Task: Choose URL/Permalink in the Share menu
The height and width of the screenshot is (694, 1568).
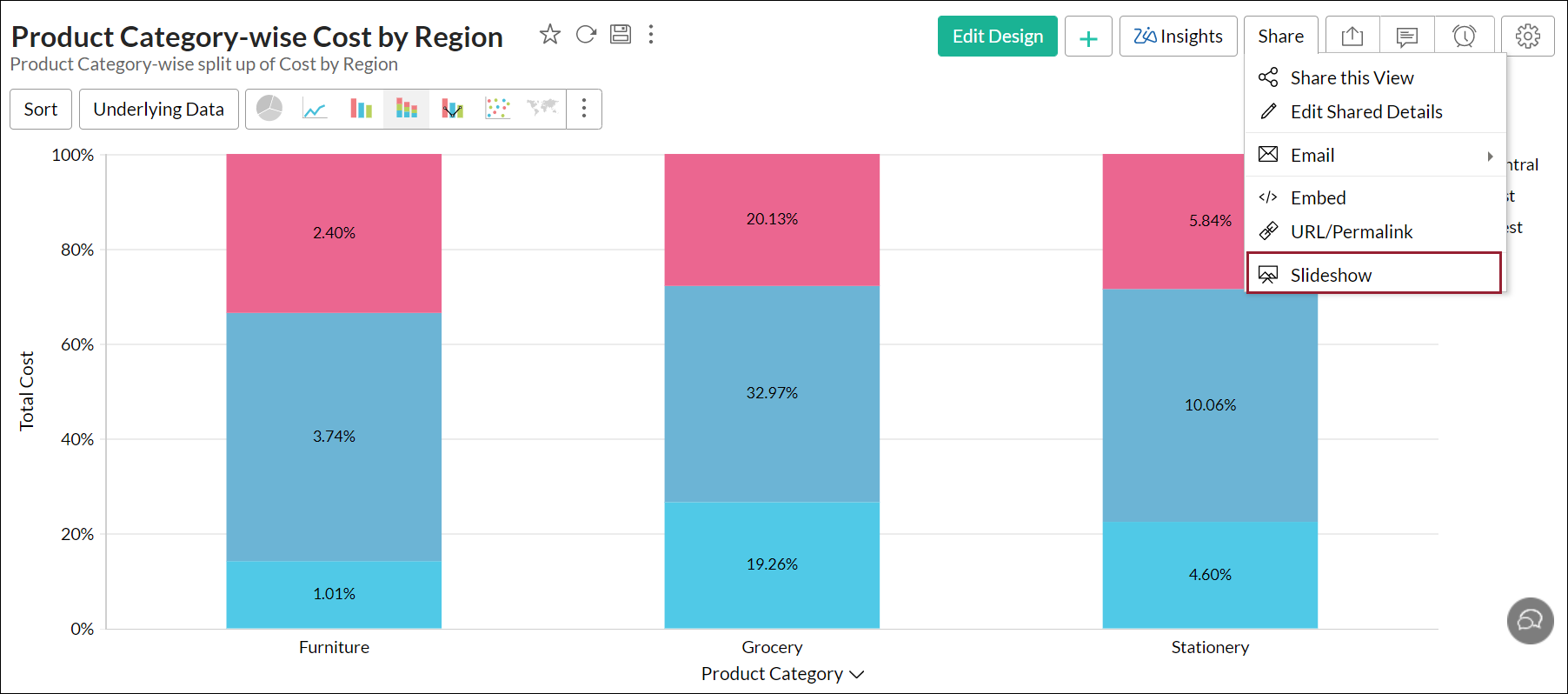Action: point(1351,232)
